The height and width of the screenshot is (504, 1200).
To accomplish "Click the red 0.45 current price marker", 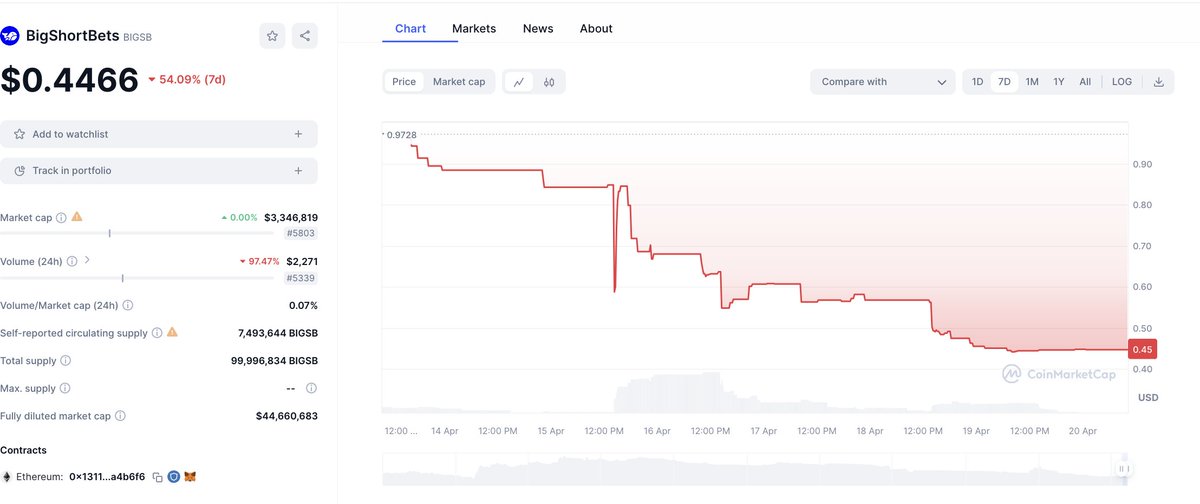I will (x=1142, y=349).
